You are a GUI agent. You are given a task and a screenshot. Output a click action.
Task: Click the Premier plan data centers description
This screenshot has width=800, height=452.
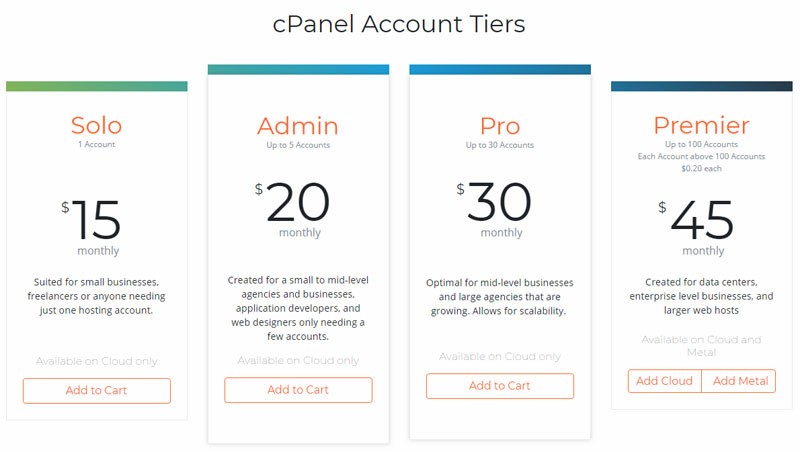coord(701,296)
